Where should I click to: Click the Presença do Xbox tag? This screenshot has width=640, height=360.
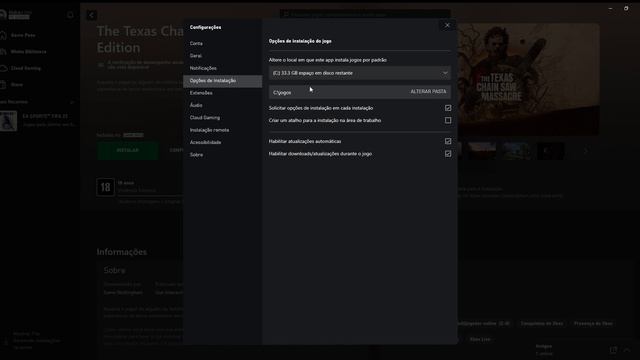[593, 323]
